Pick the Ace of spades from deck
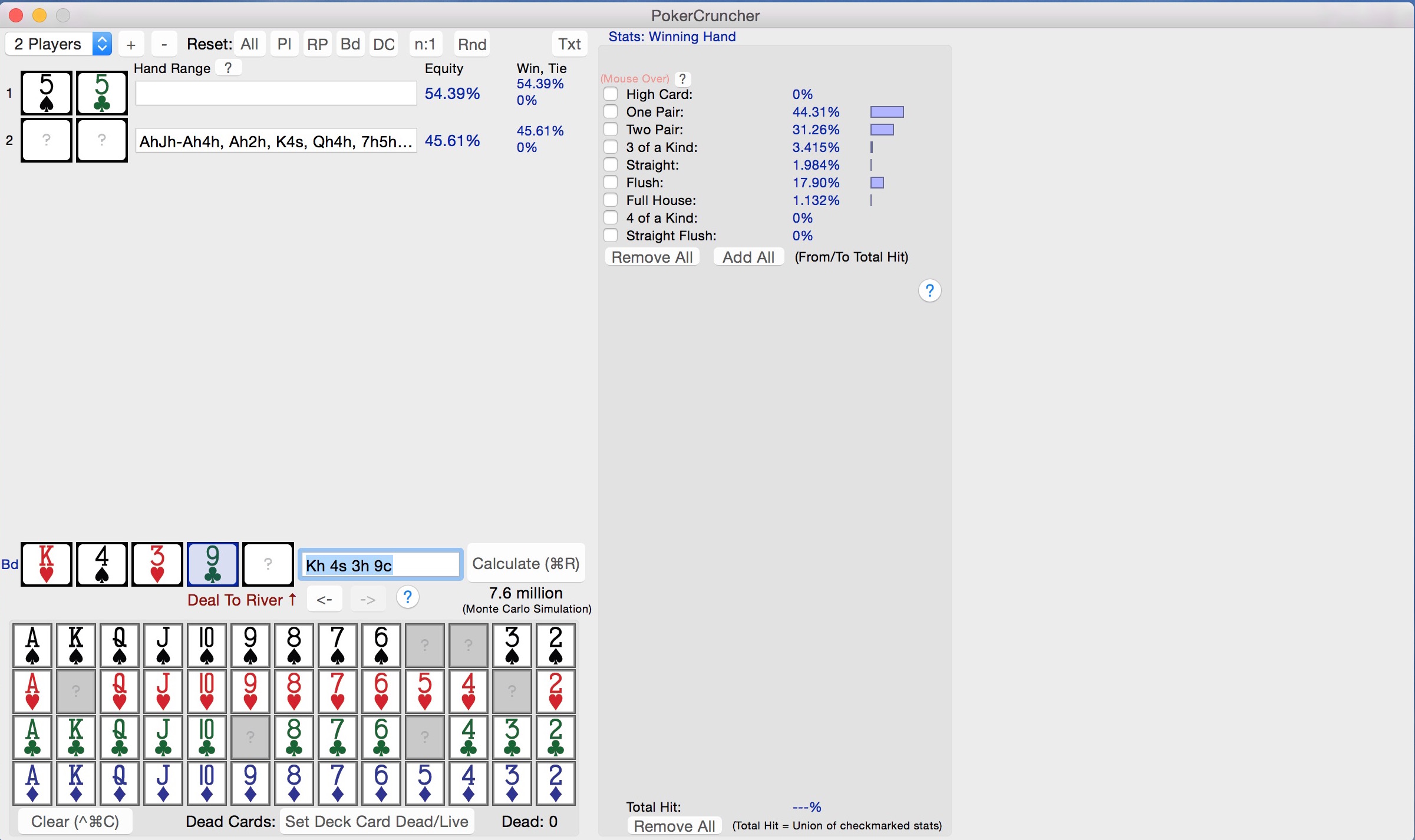The image size is (1415, 840). tap(32, 645)
